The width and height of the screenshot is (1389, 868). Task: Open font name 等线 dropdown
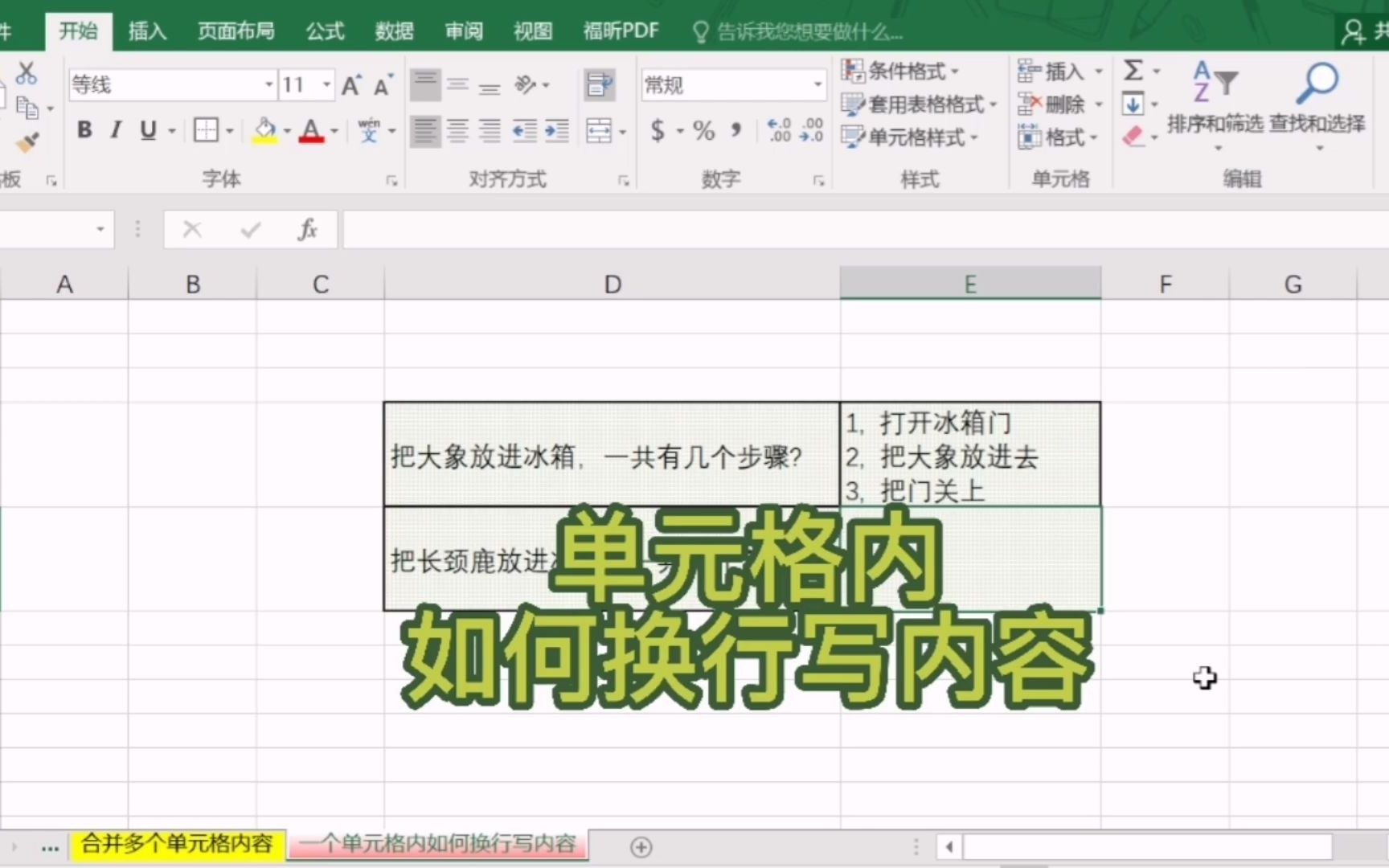click(269, 85)
